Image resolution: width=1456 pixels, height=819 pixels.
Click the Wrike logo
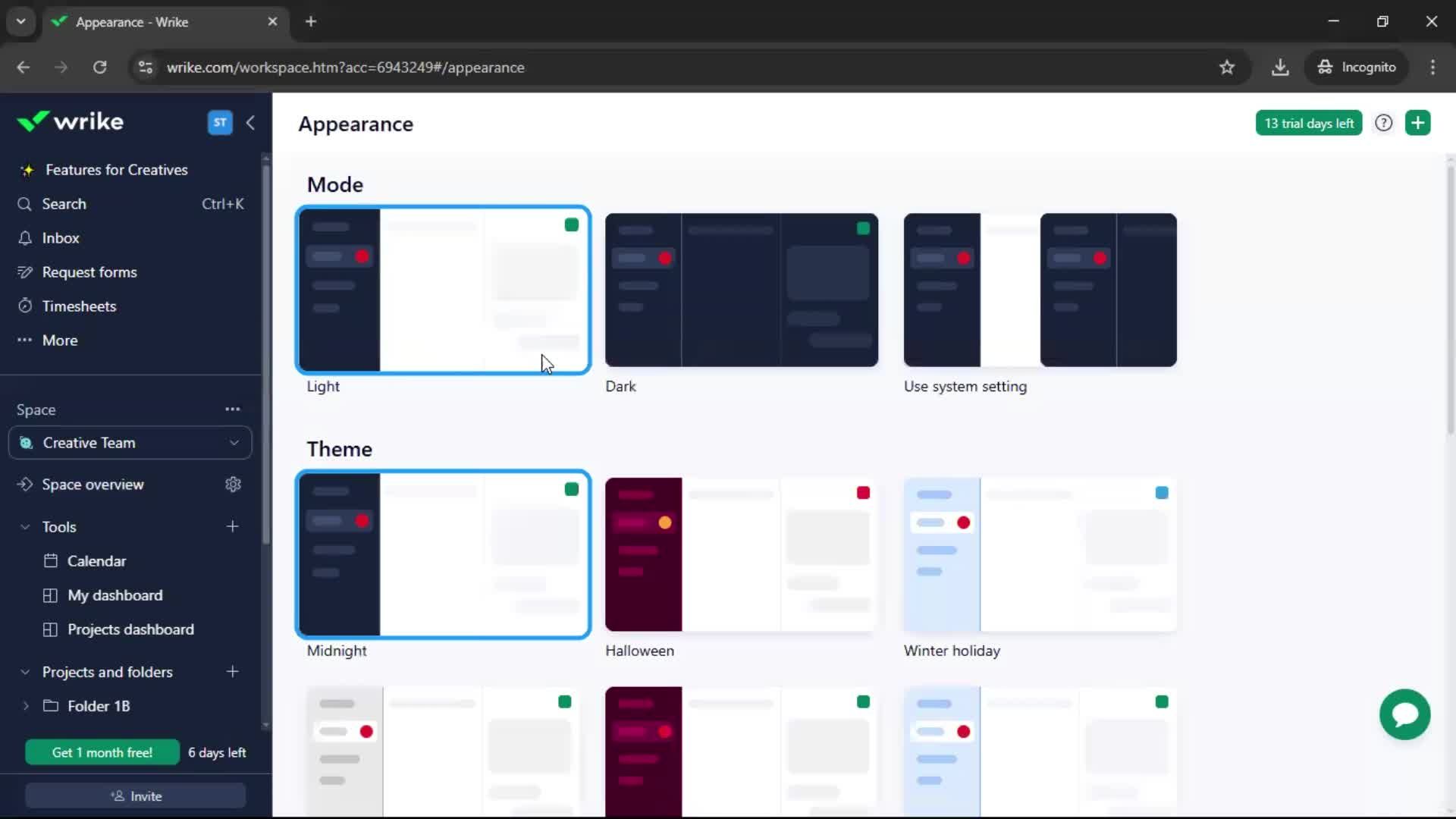tap(70, 121)
